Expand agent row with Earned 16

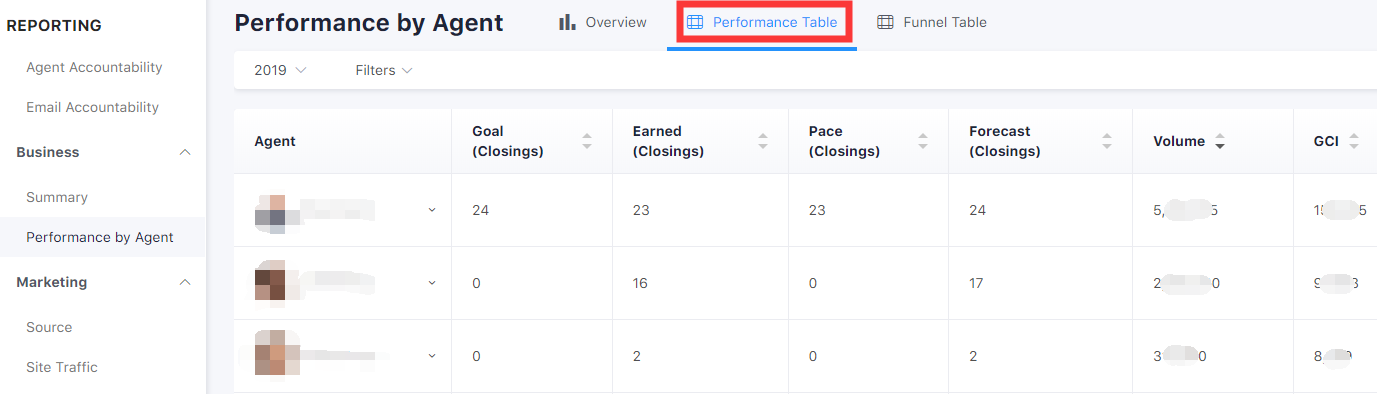click(x=432, y=283)
